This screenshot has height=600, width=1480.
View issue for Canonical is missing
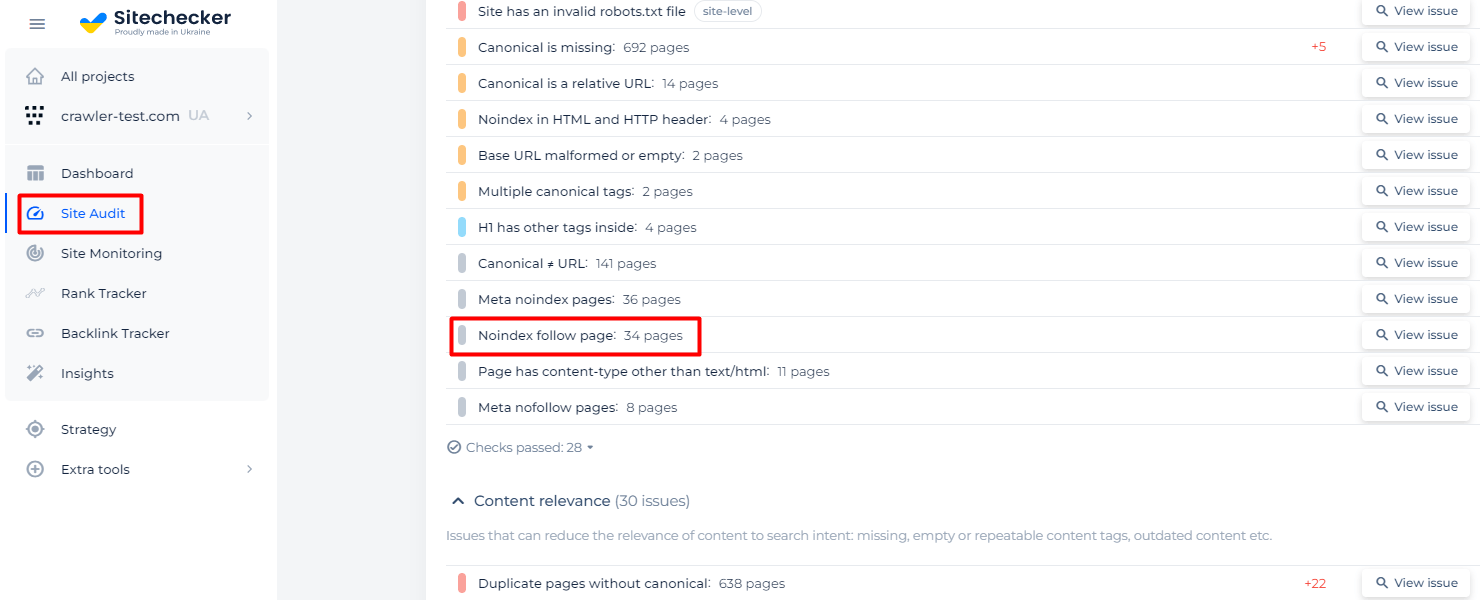click(1415, 46)
